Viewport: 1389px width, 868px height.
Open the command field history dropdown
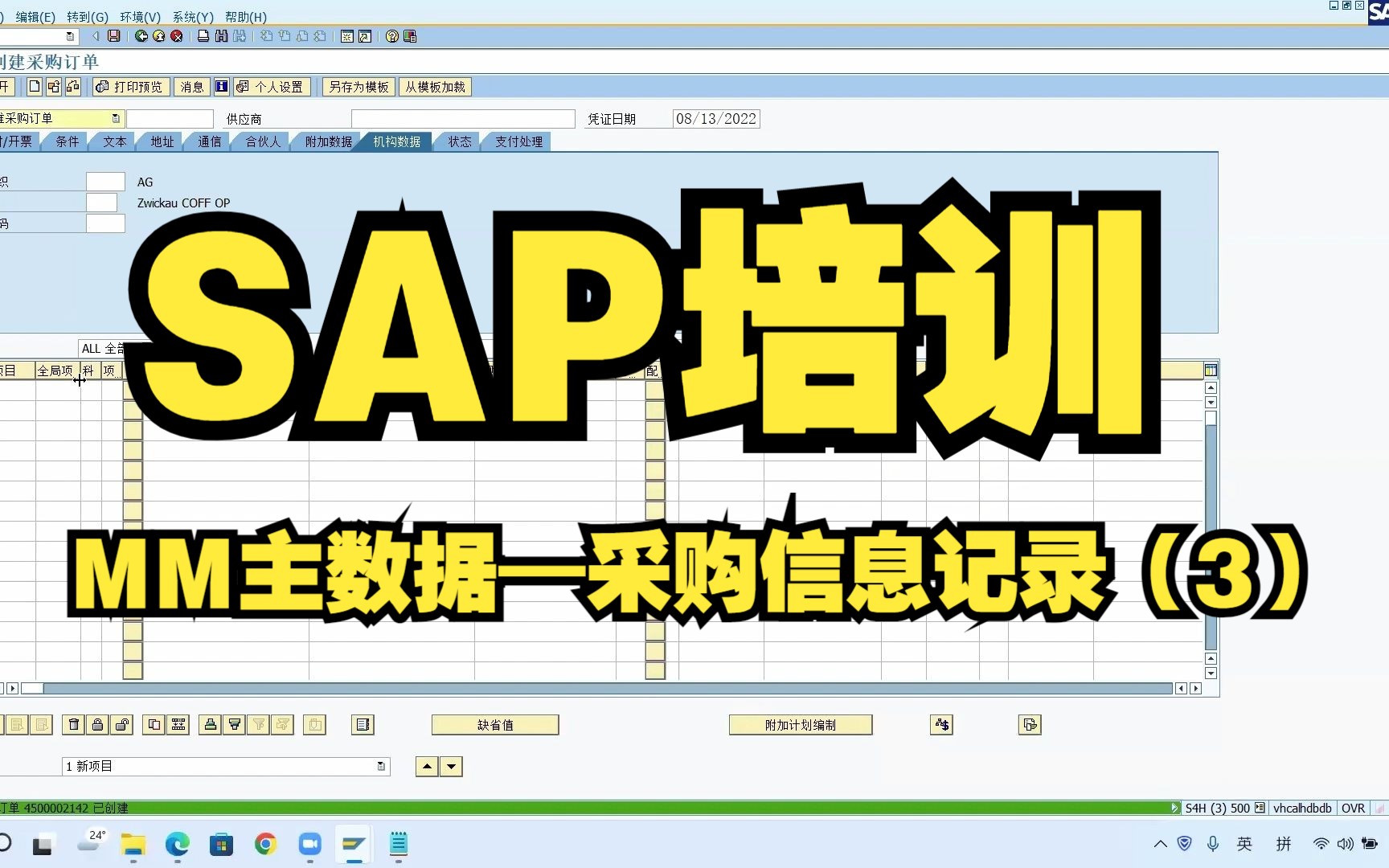(x=70, y=36)
